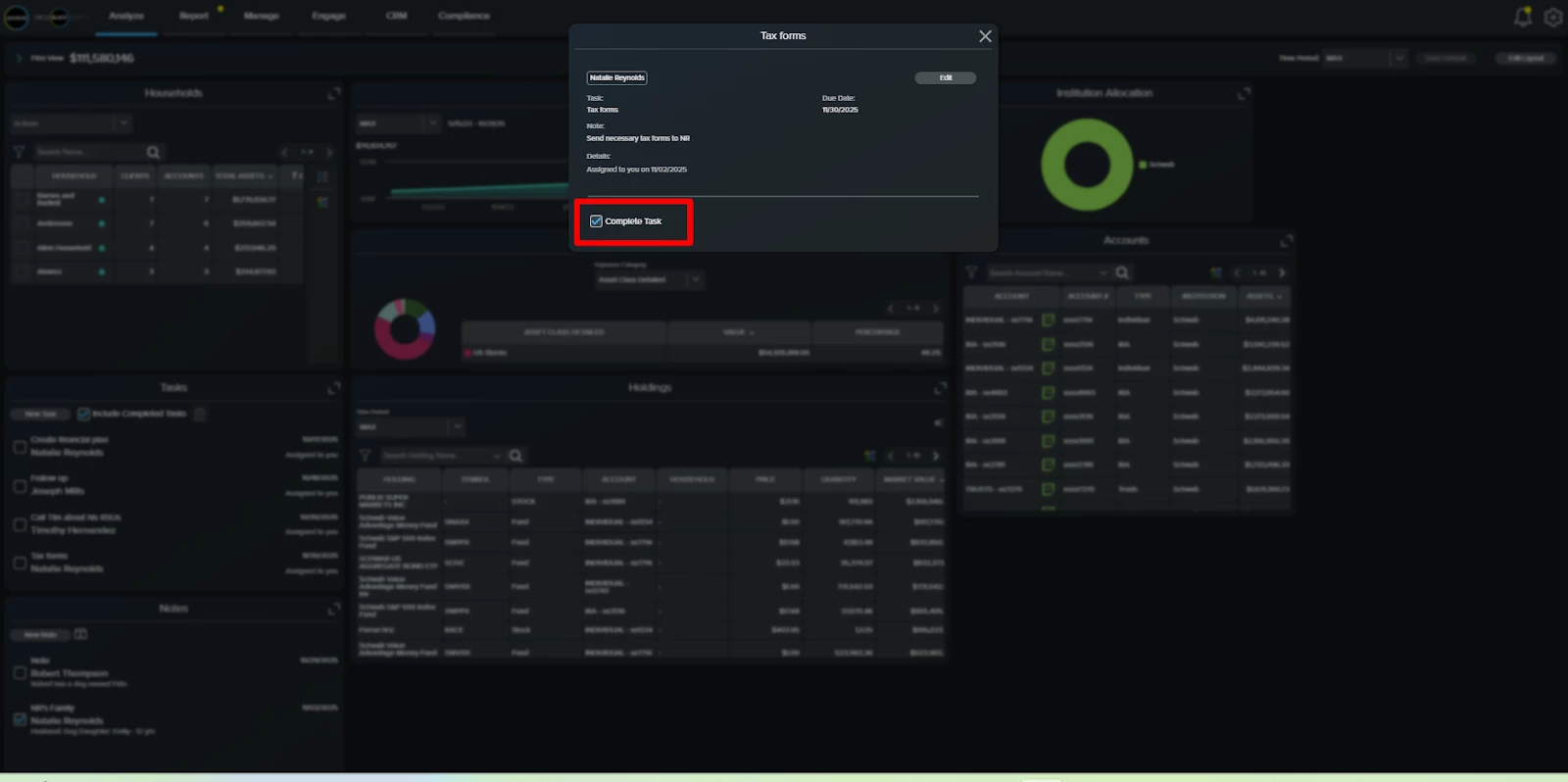
Task: Maximize the Institution Allocation panel
Action: pyautogui.click(x=1244, y=93)
